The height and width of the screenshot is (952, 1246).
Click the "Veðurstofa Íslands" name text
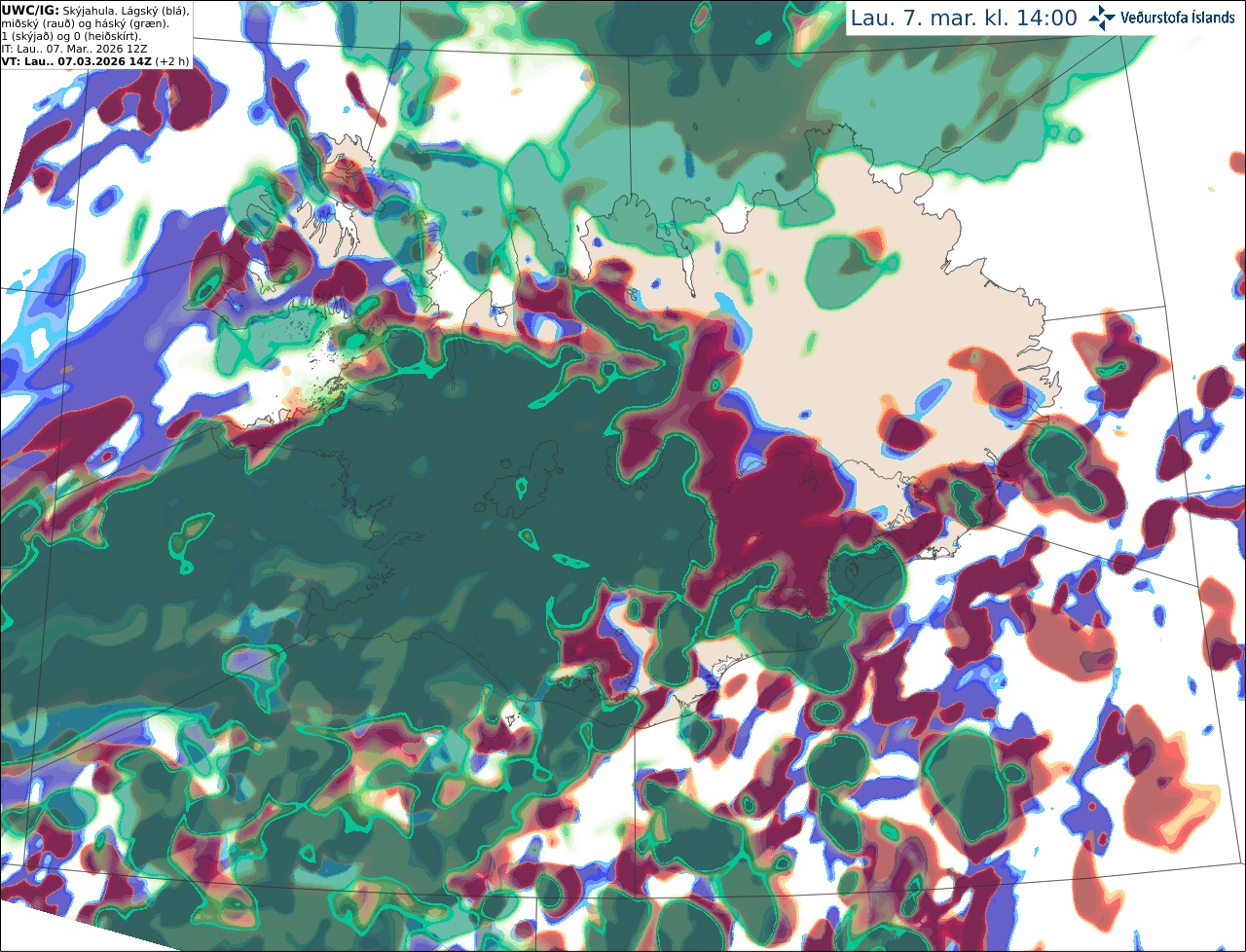(x=1178, y=18)
